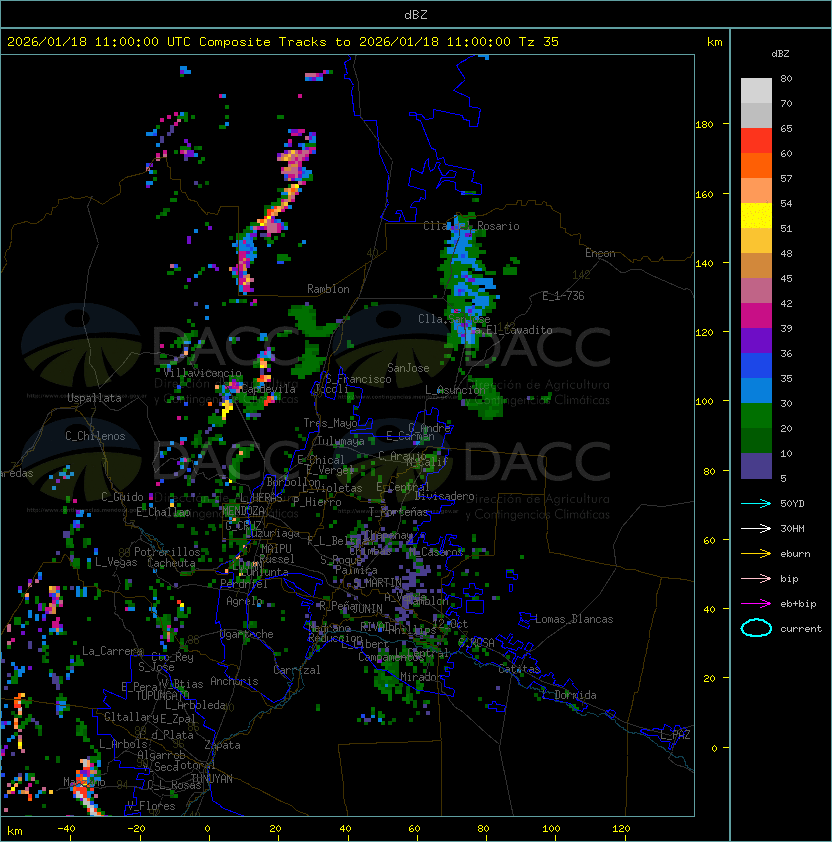Click the pink bip arrow in the legend

coord(756,579)
